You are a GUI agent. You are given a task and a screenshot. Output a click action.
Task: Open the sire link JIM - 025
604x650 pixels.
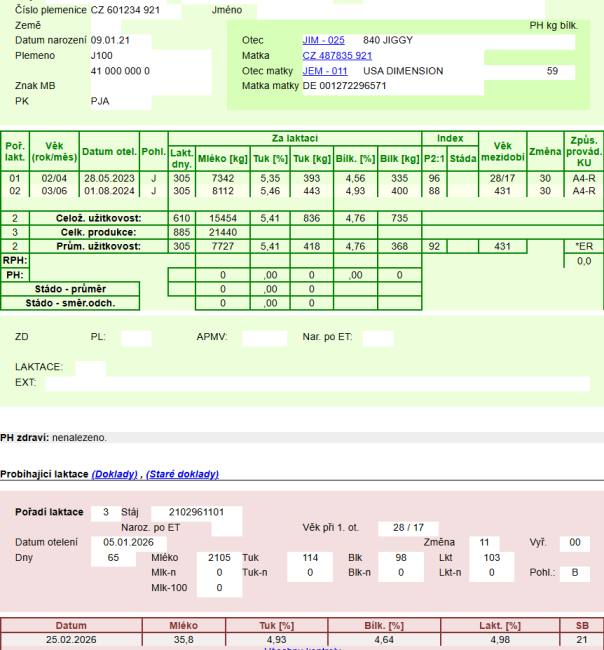coord(323,40)
